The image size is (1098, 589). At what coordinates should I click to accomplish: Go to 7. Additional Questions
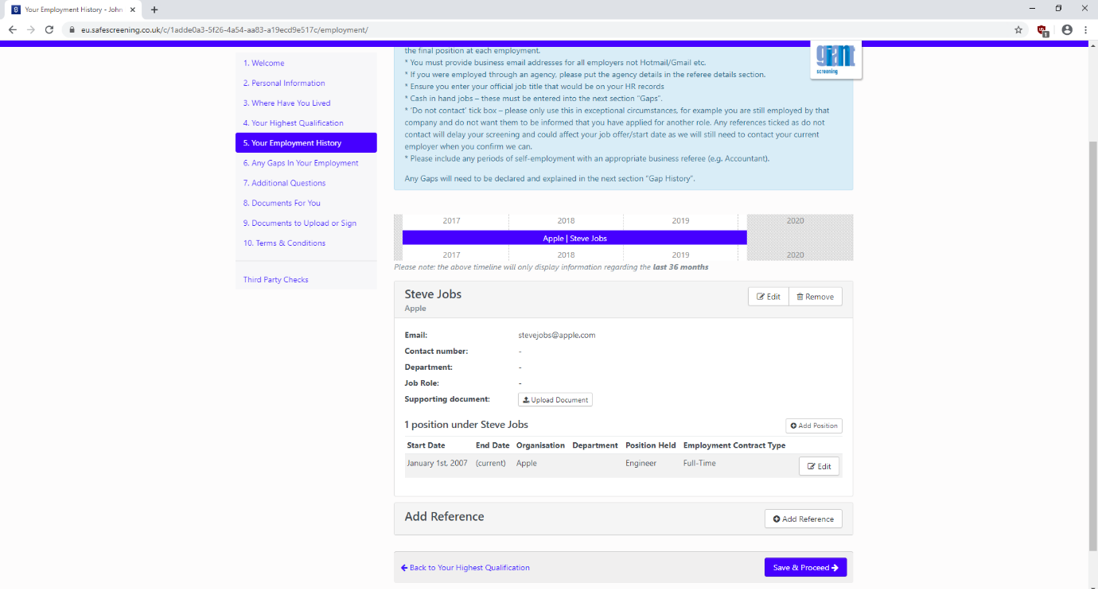(284, 183)
